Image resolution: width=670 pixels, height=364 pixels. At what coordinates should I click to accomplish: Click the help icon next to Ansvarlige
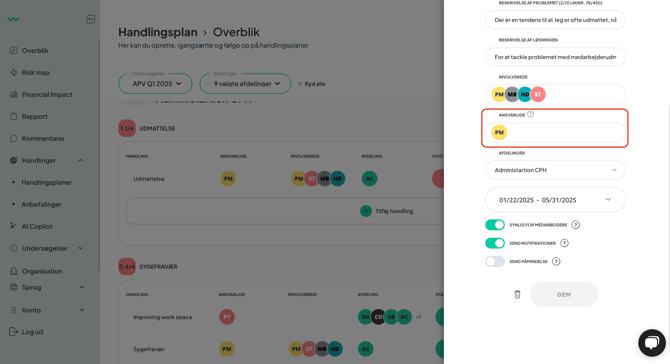pos(531,114)
